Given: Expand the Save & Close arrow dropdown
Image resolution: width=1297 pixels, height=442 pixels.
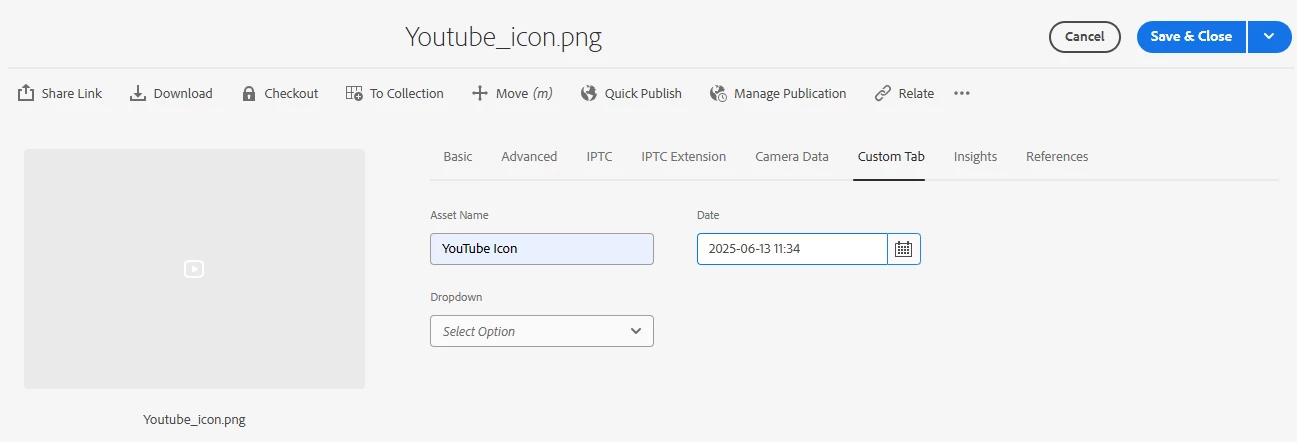Looking at the screenshot, I should click(x=1269, y=36).
